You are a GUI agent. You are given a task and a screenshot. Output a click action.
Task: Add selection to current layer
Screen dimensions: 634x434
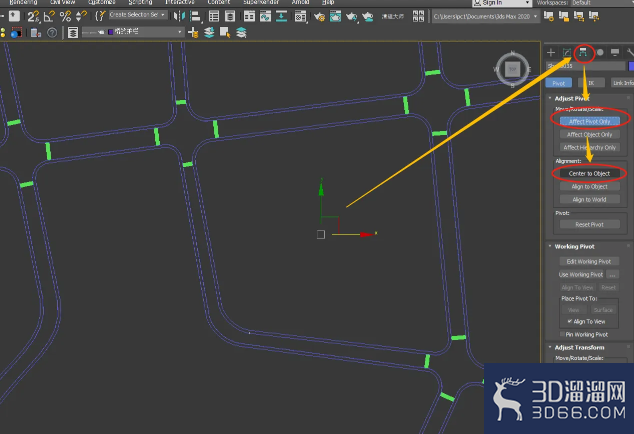[x=209, y=33]
